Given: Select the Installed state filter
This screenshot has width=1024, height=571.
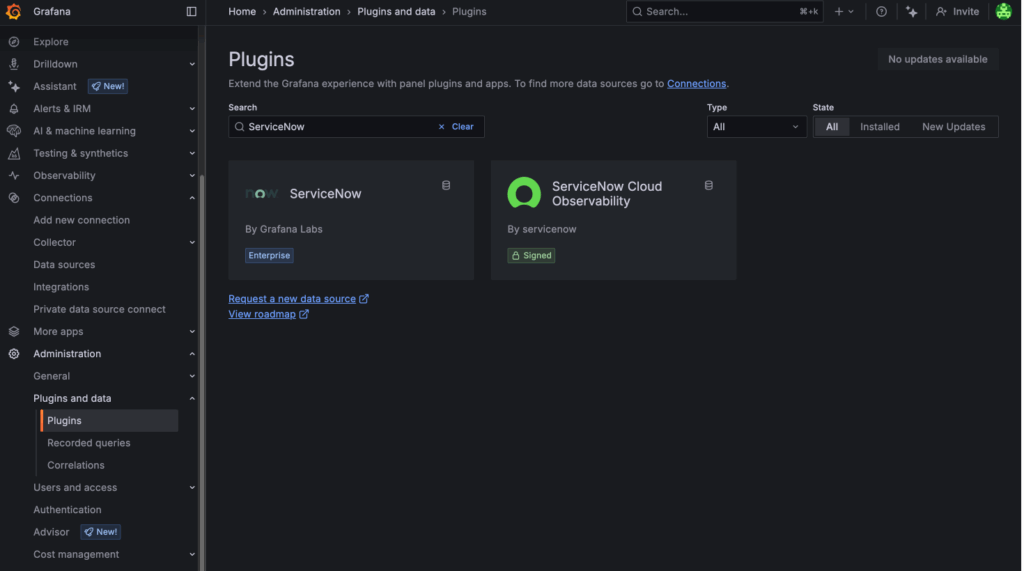Looking at the screenshot, I should pyautogui.click(x=879, y=127).
